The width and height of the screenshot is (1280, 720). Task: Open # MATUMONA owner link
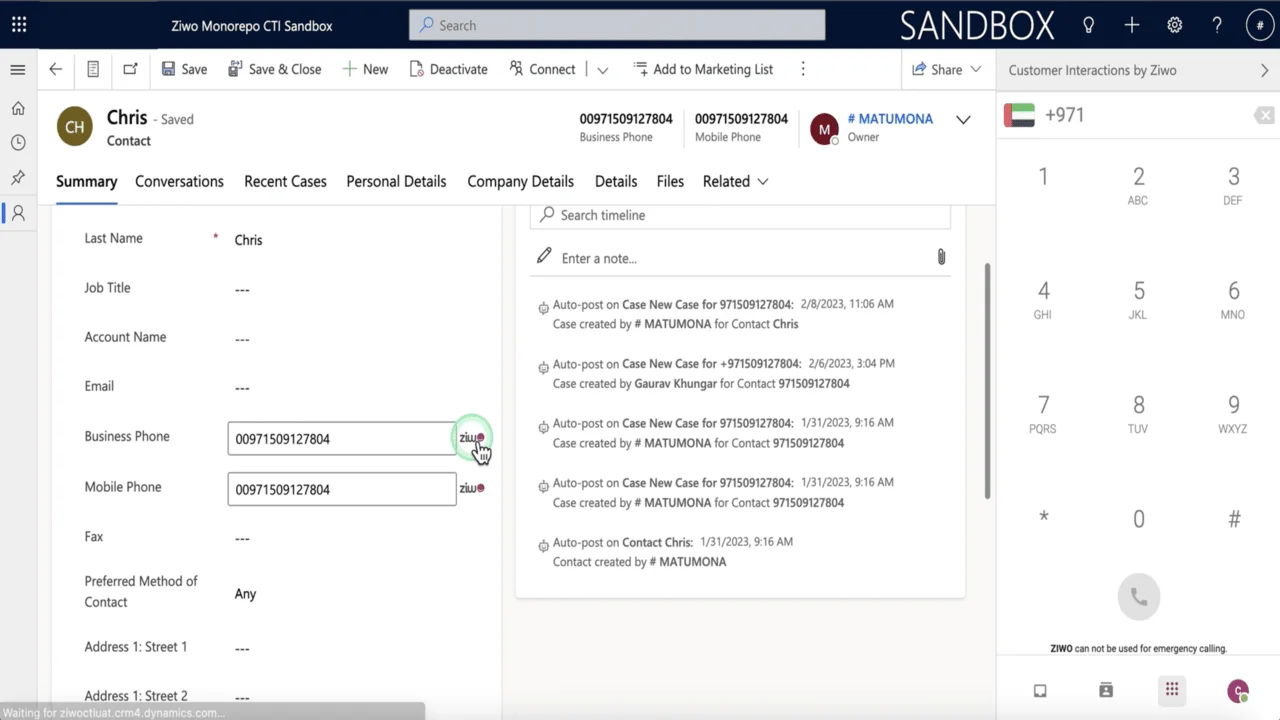tap(890, 118)
